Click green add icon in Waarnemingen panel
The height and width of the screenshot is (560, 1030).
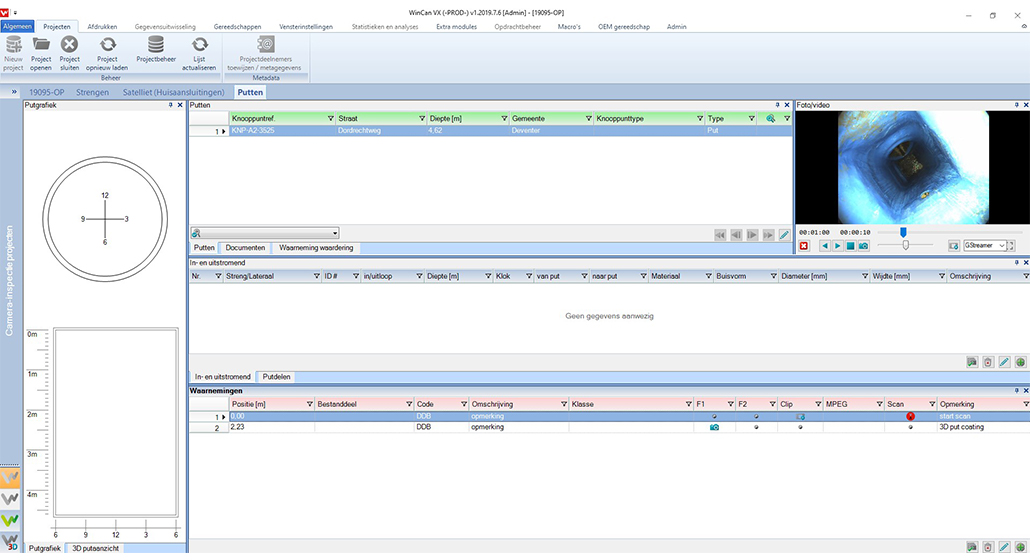[x=1020, y=547]
